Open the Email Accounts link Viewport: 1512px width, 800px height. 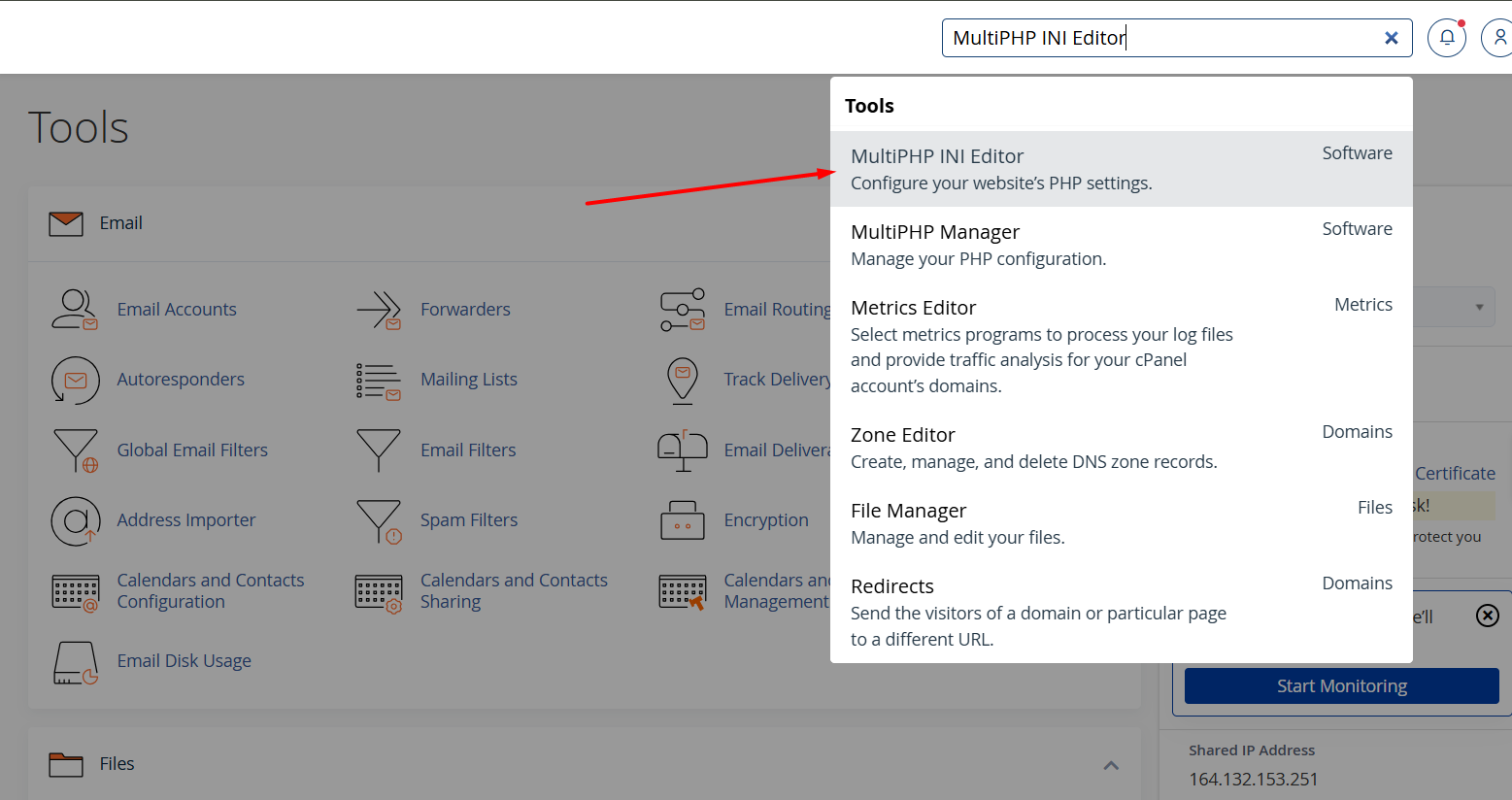[177, 309]
